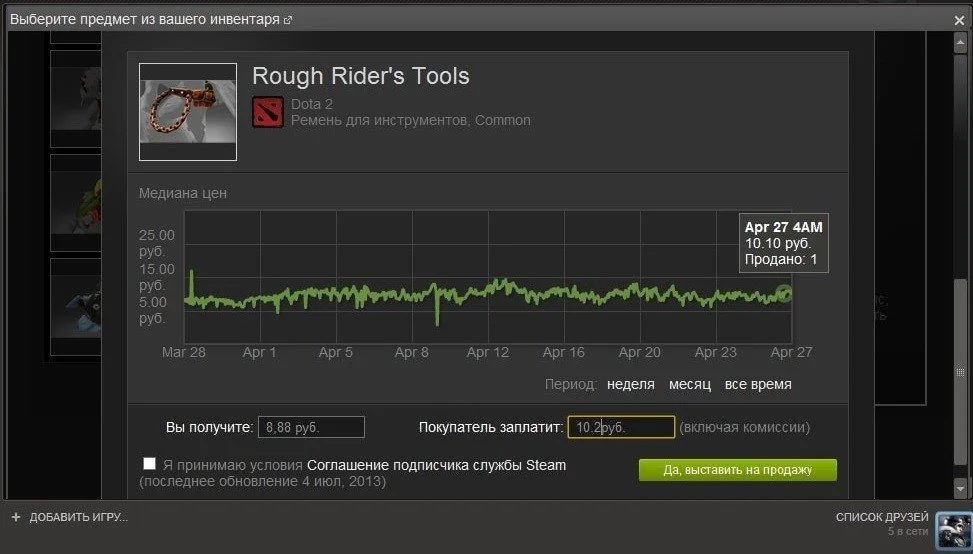Accept the Steam Subscriber Agreement checkbox
This screenshot has height=554, width=973.
coord(150,463)
